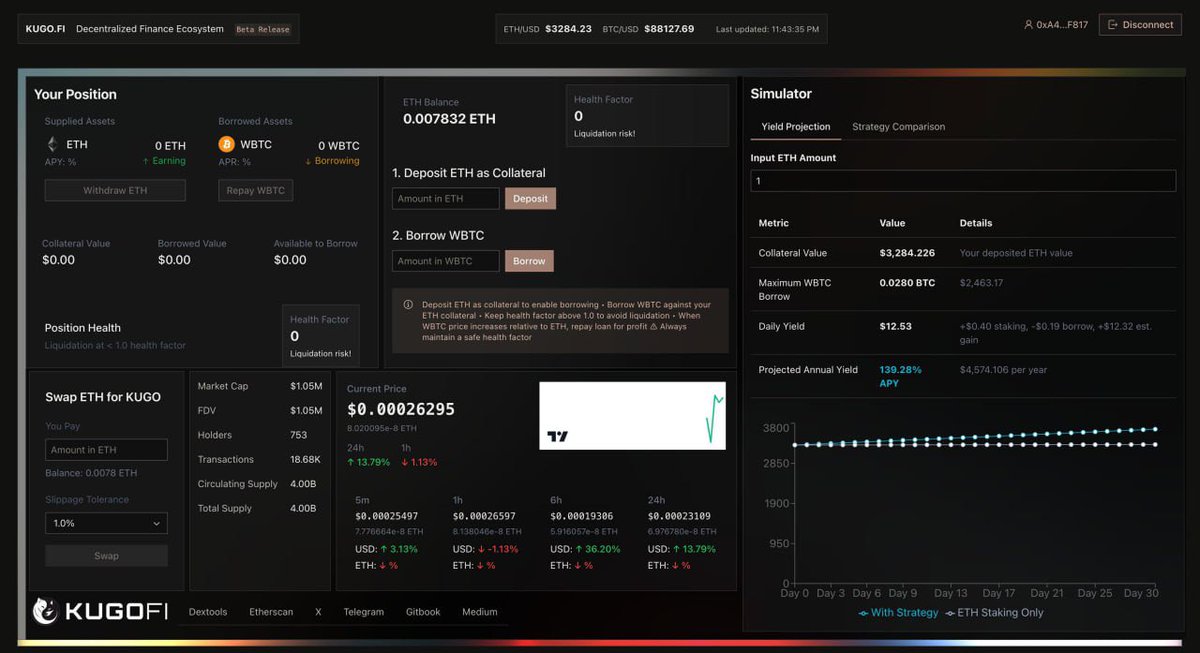Click the info icon in the instructions box

[x=408, y=305]
